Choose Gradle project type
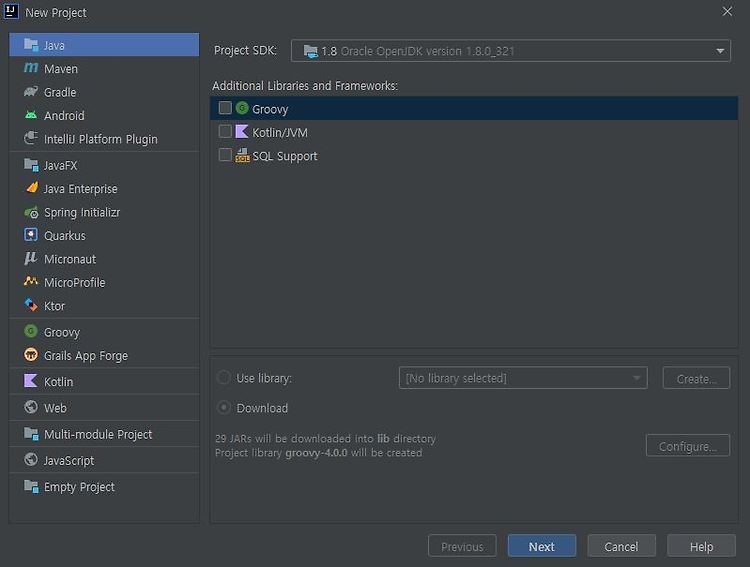This screenshot has width=750, height=567. pos(104,92)
